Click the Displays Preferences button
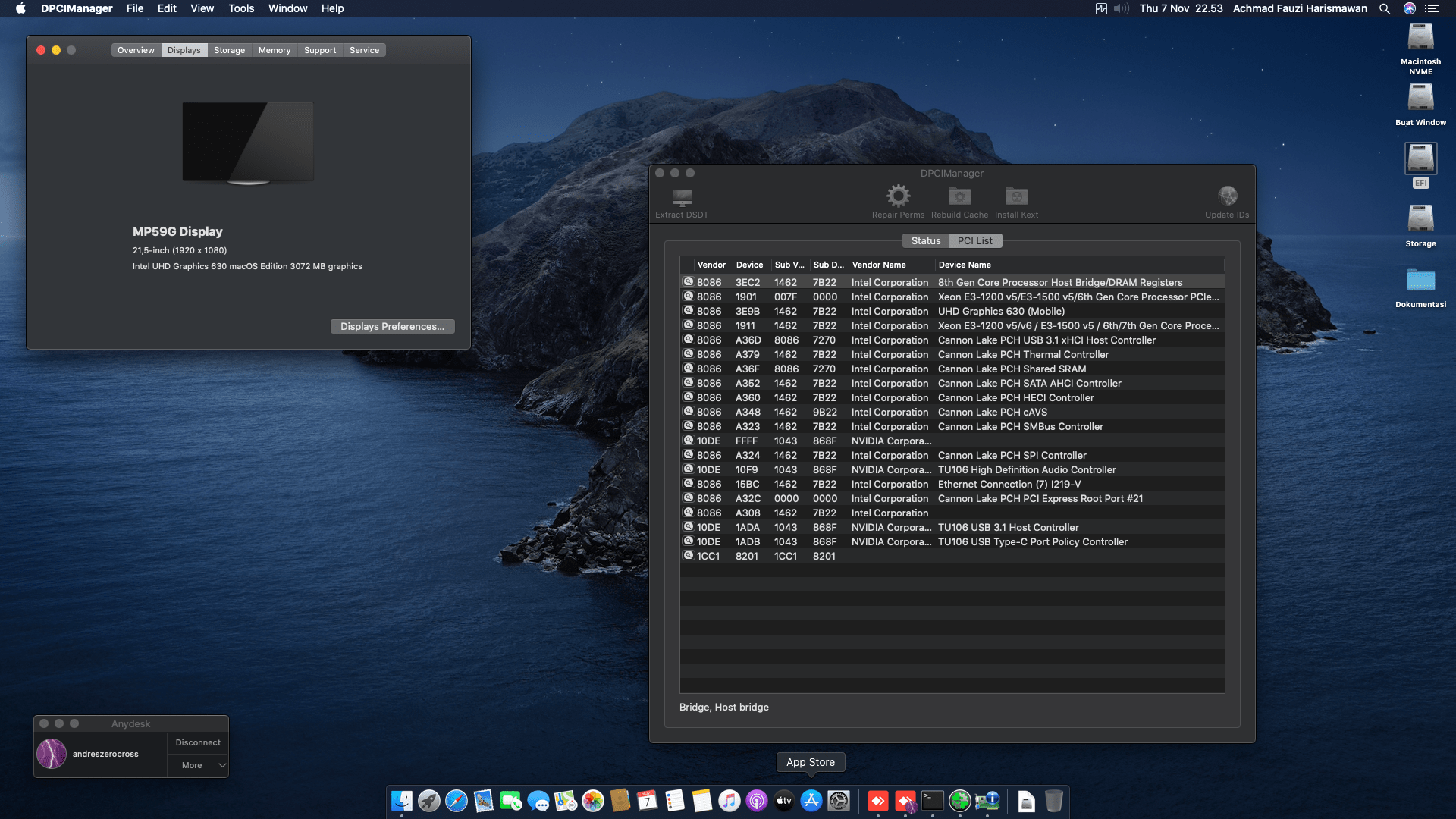 click(392, 326)
